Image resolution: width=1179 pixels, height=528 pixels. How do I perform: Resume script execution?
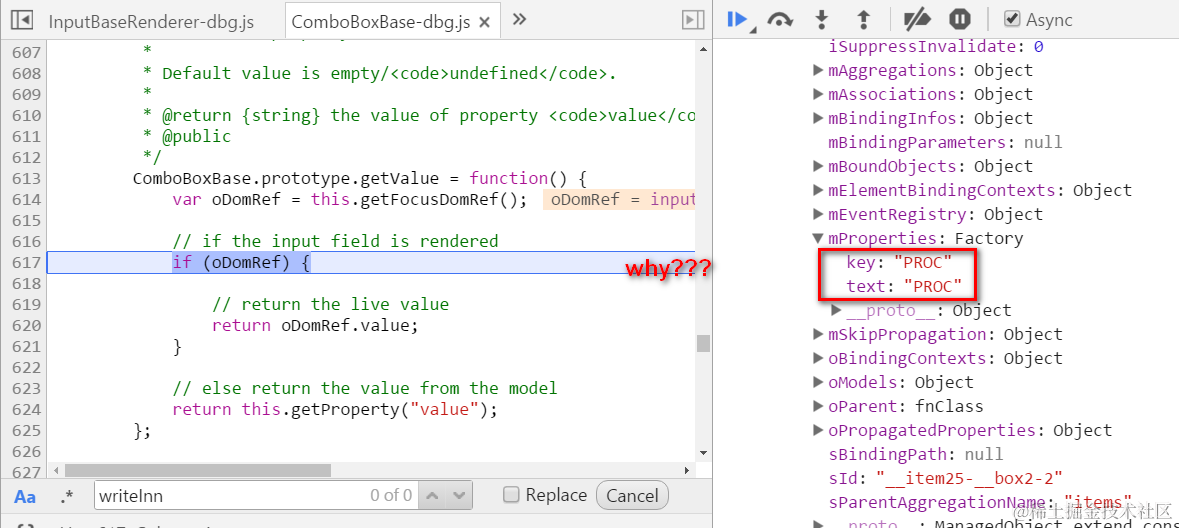[x=739, y=20]
